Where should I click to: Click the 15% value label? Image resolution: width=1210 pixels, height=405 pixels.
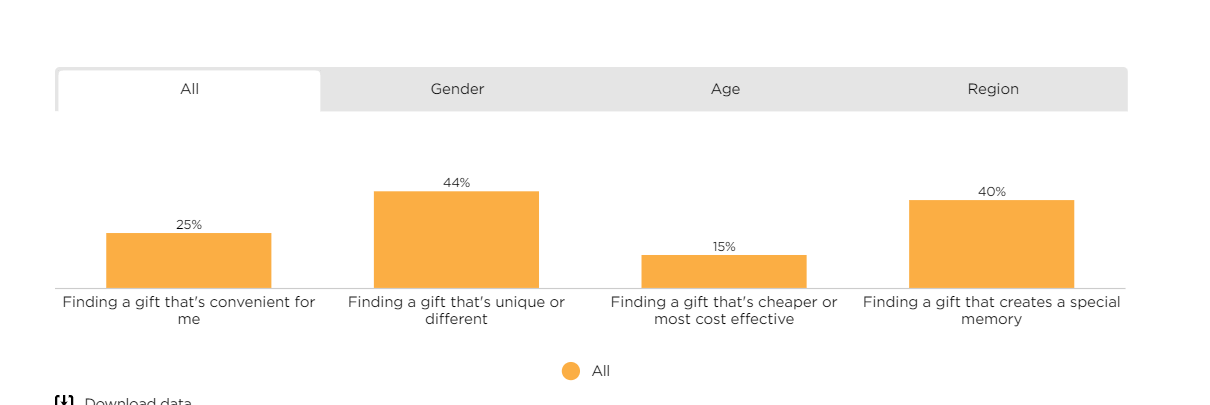point(724,247)
